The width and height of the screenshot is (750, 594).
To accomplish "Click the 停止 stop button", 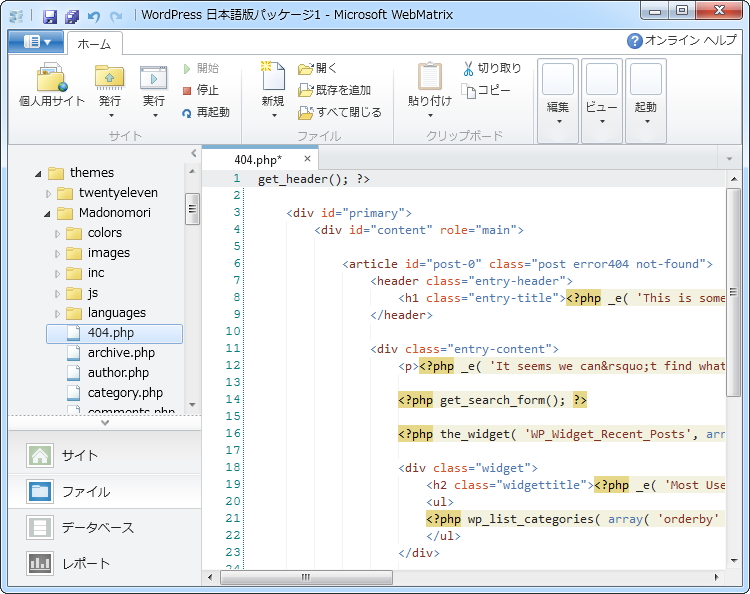I will pyautogui.click(x=201, y=90).
